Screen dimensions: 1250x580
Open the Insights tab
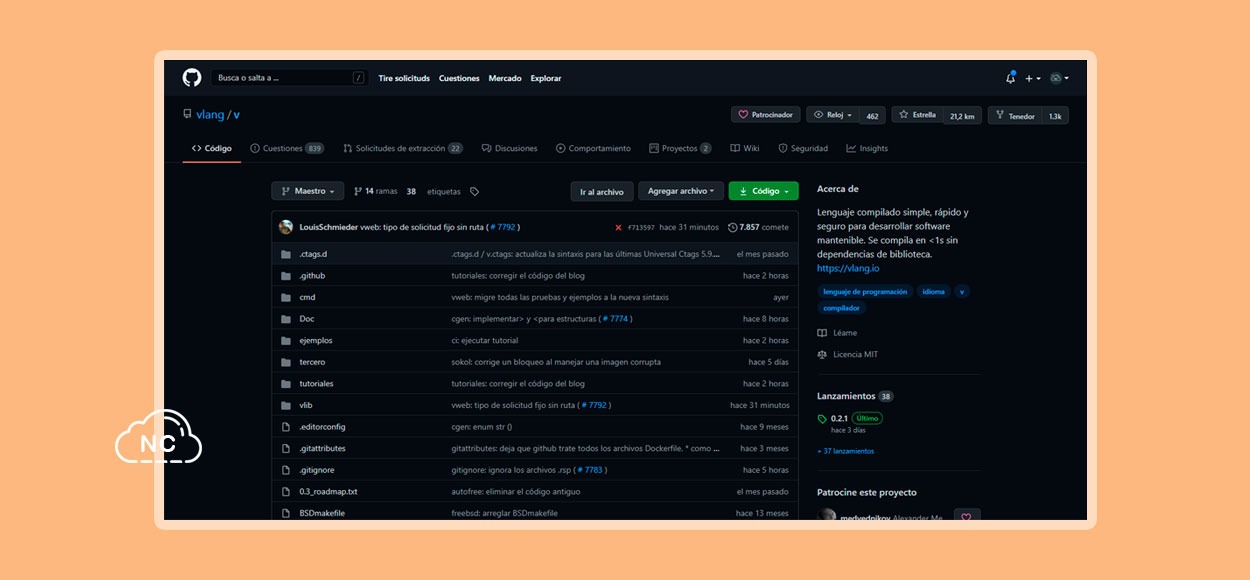pos(867,148)
